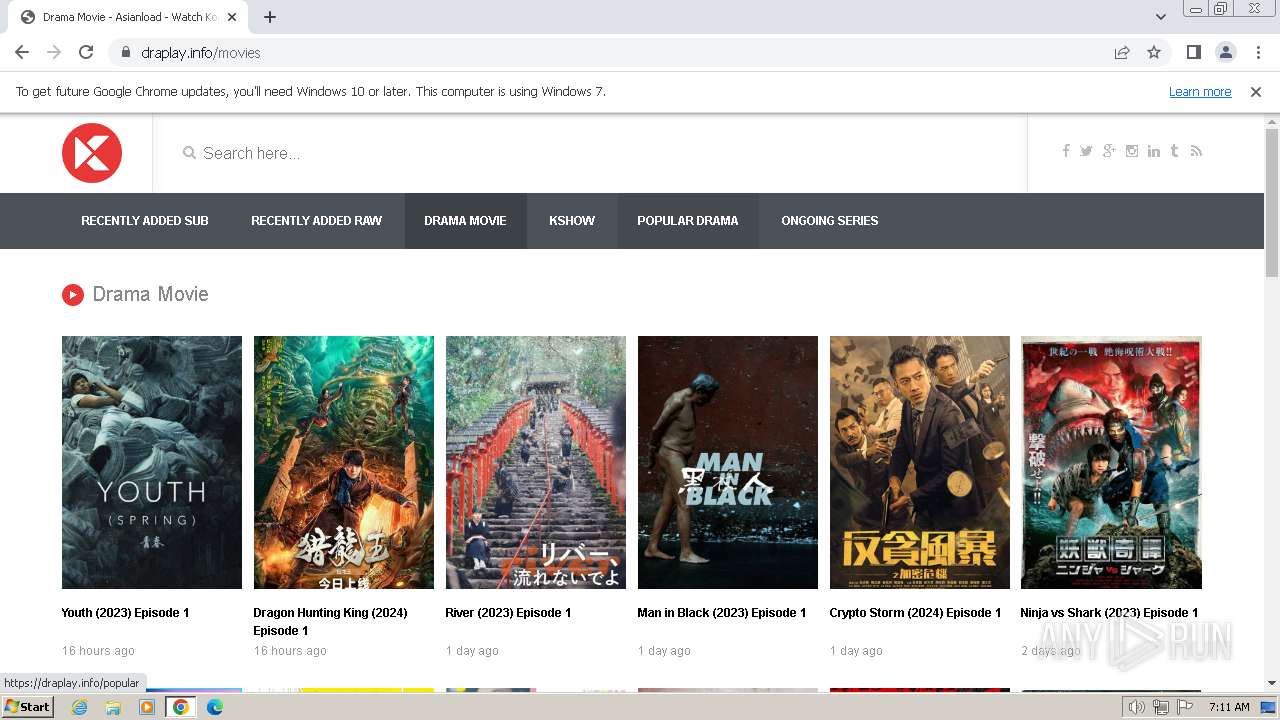Viewport: 1280px width, 720px height.
Task: Open the Chrome profile avatar
Action: [x=1225, y=52]
